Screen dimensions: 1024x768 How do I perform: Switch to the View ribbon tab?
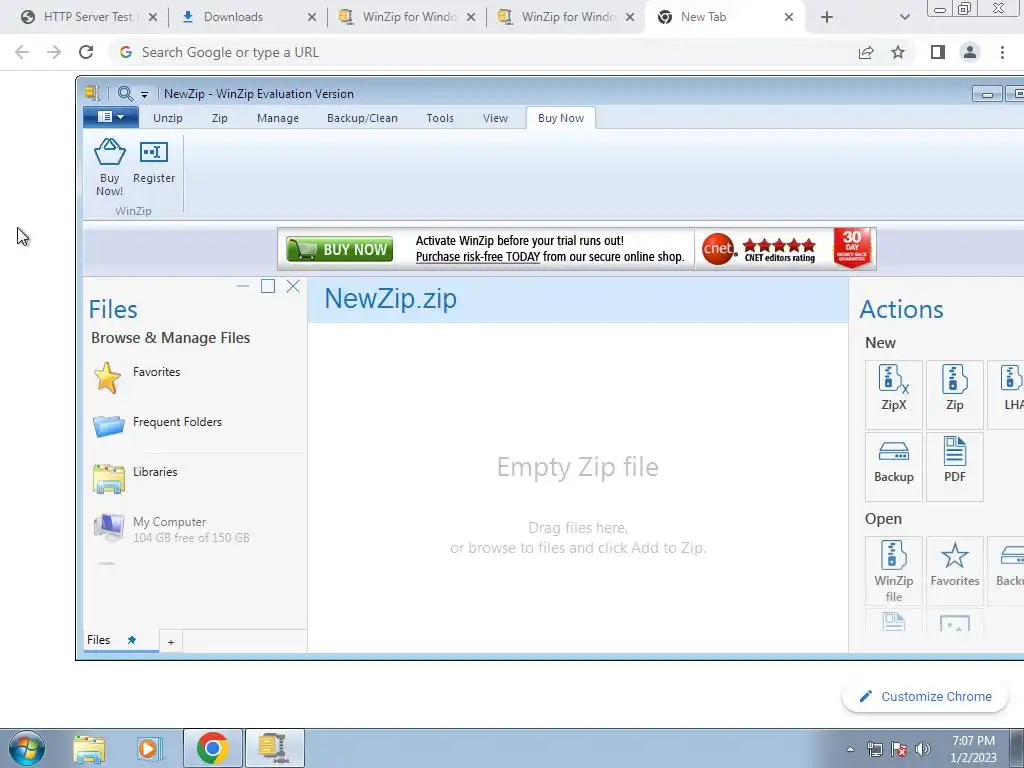(x=495, y=118)
